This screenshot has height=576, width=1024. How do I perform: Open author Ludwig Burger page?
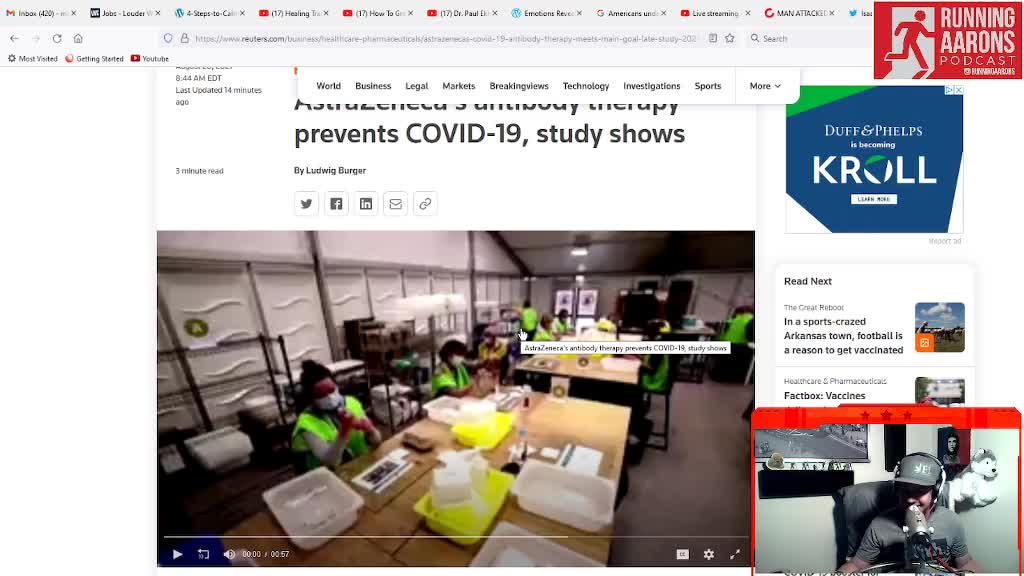point(336,170)
